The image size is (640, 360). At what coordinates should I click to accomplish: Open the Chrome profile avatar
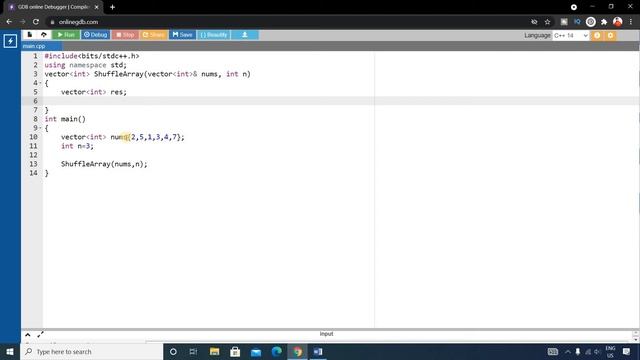(x=618, y=22)
